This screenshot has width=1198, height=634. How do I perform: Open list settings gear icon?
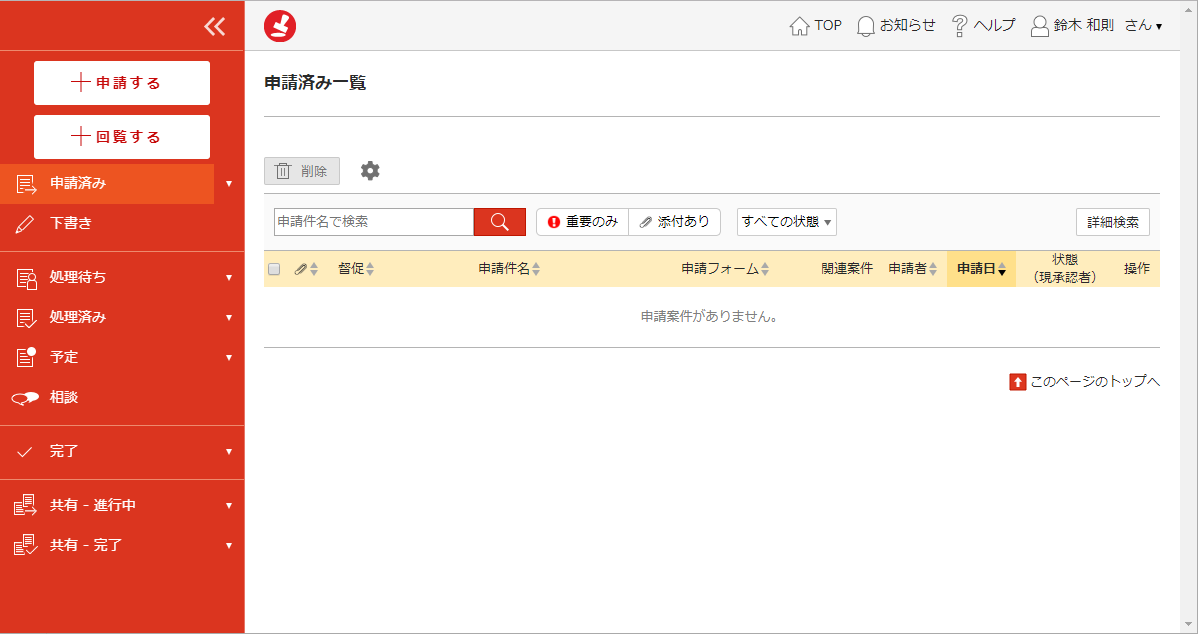pos(370,171)
